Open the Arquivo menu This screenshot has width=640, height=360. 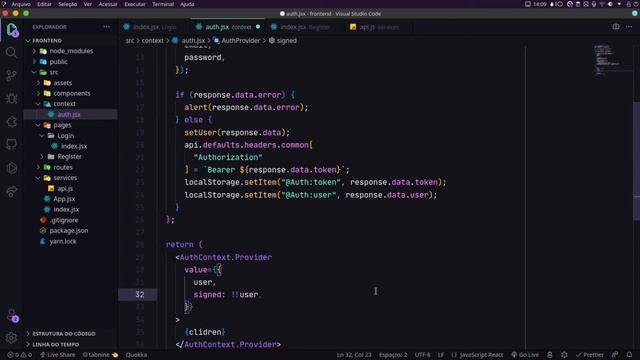(x=21, y=4)
